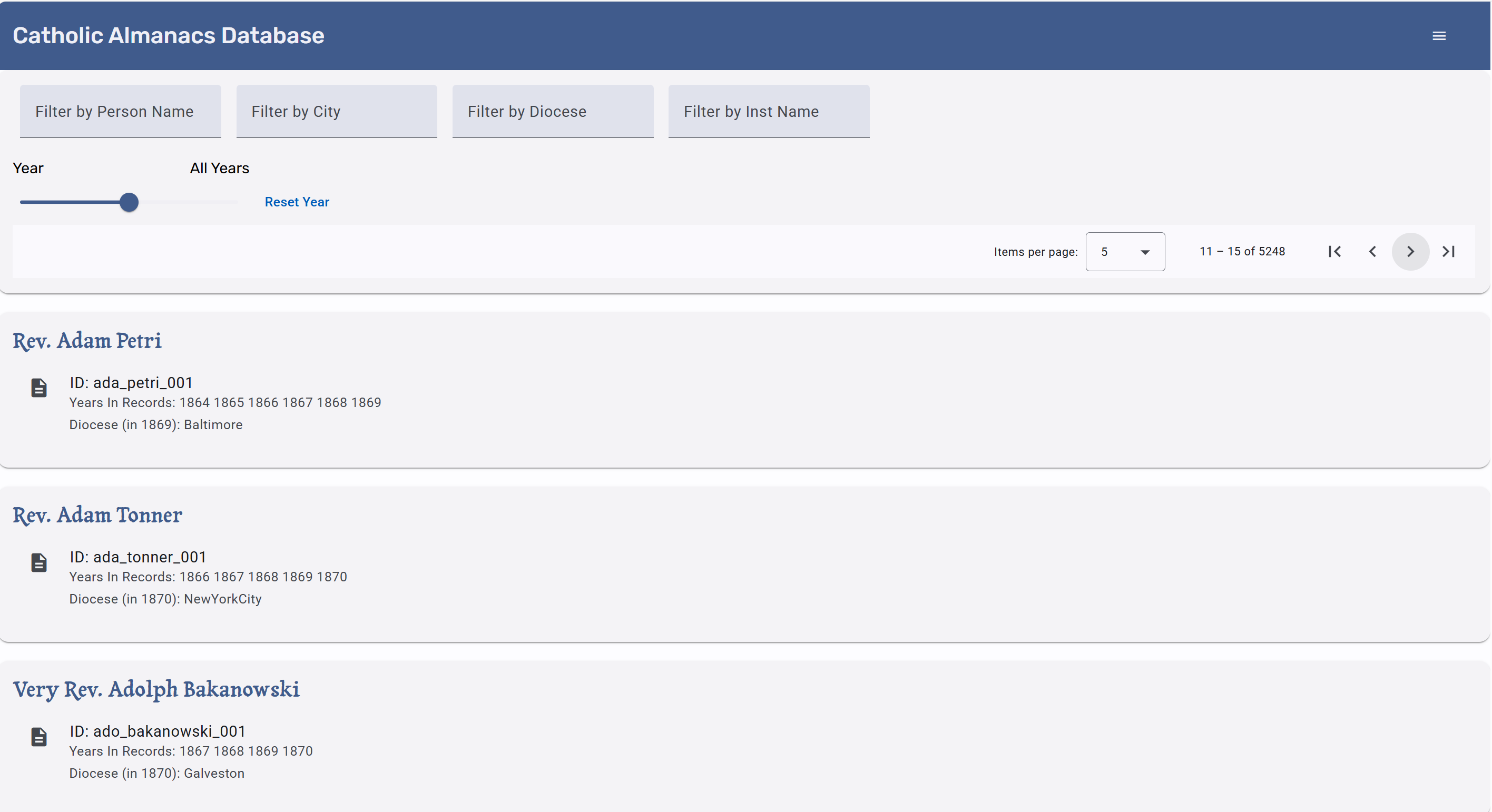Click ID ada_tonner_001 text
Image resolution: width=1492 pixels, height=812 pixels.
pos(138,557)
